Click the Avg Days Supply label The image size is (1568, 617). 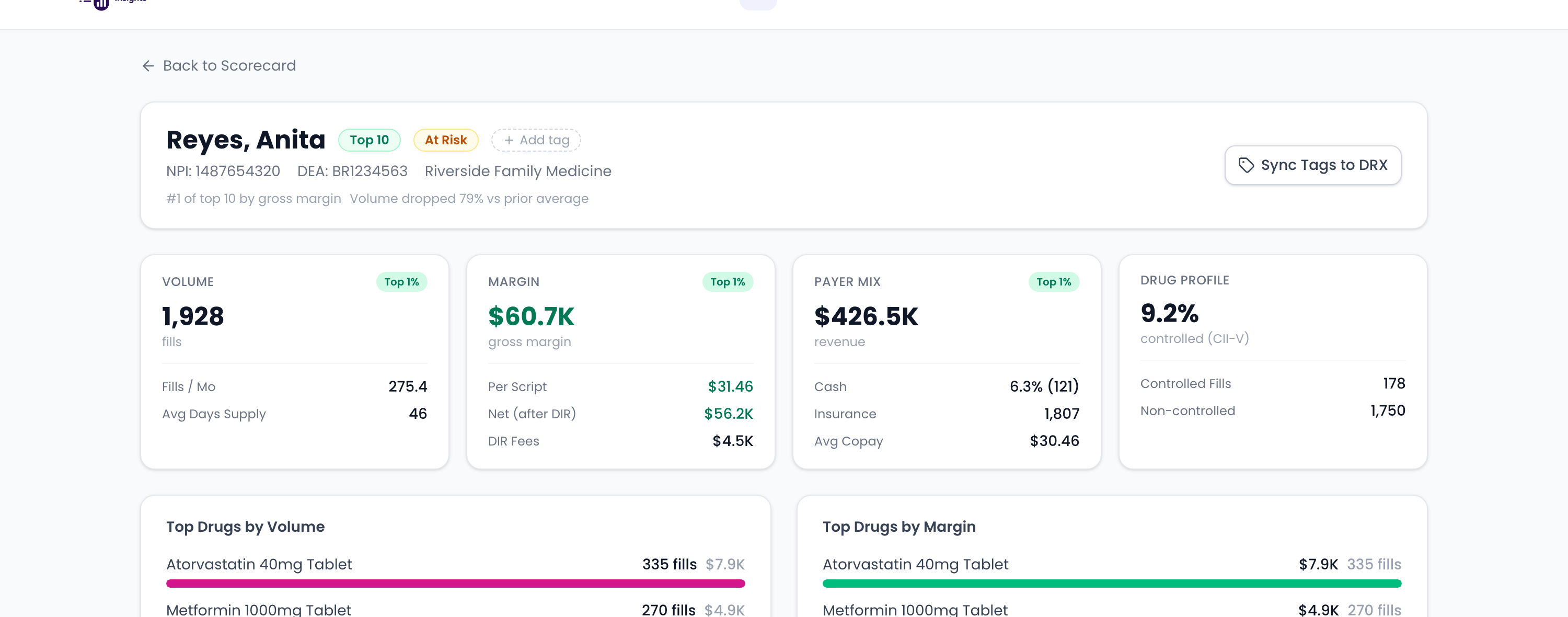[214, 414]
